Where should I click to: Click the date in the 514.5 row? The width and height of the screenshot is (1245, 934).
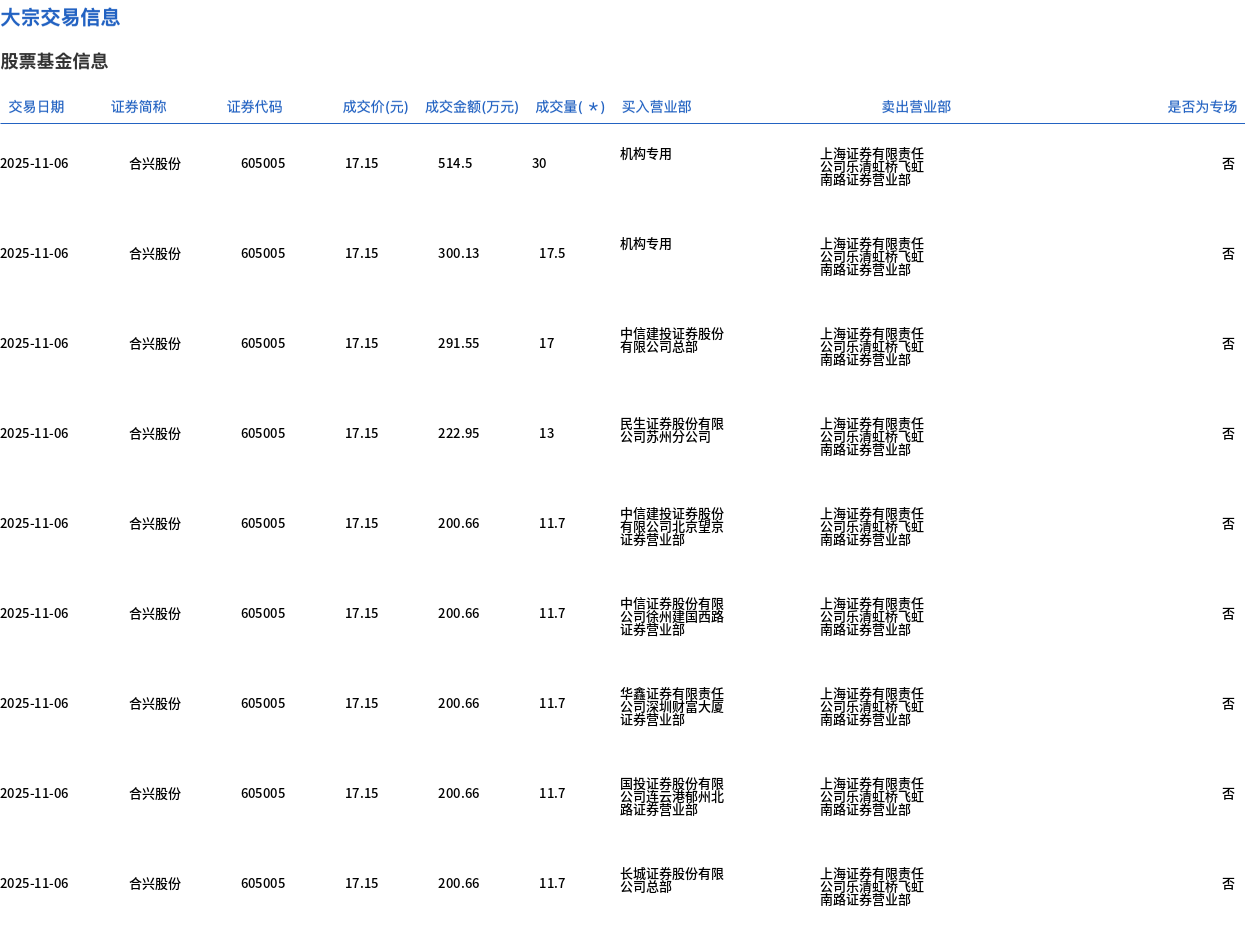tap(34, 163)
